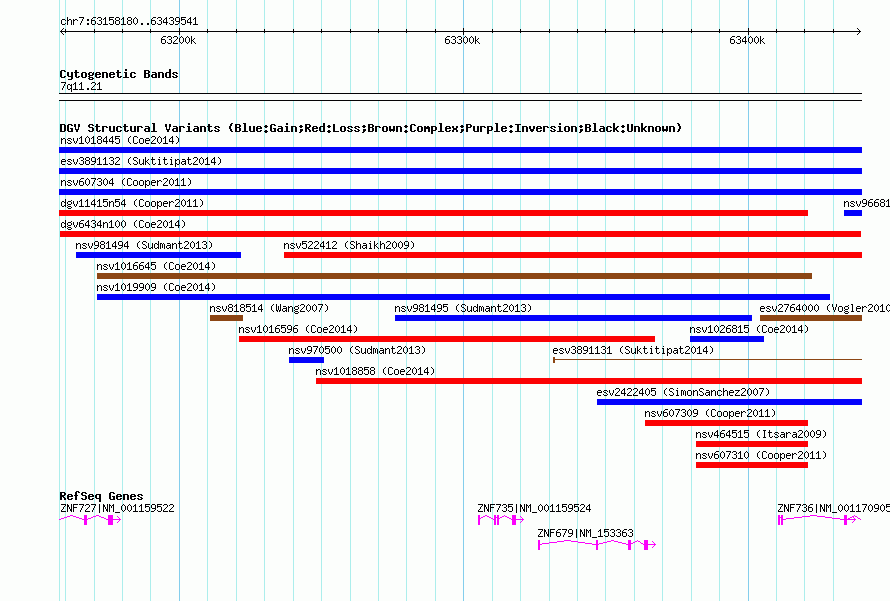The image size is (890, 601).
Task: Click the blue bar under nsv1026815
Action: (x=727, y=339)
